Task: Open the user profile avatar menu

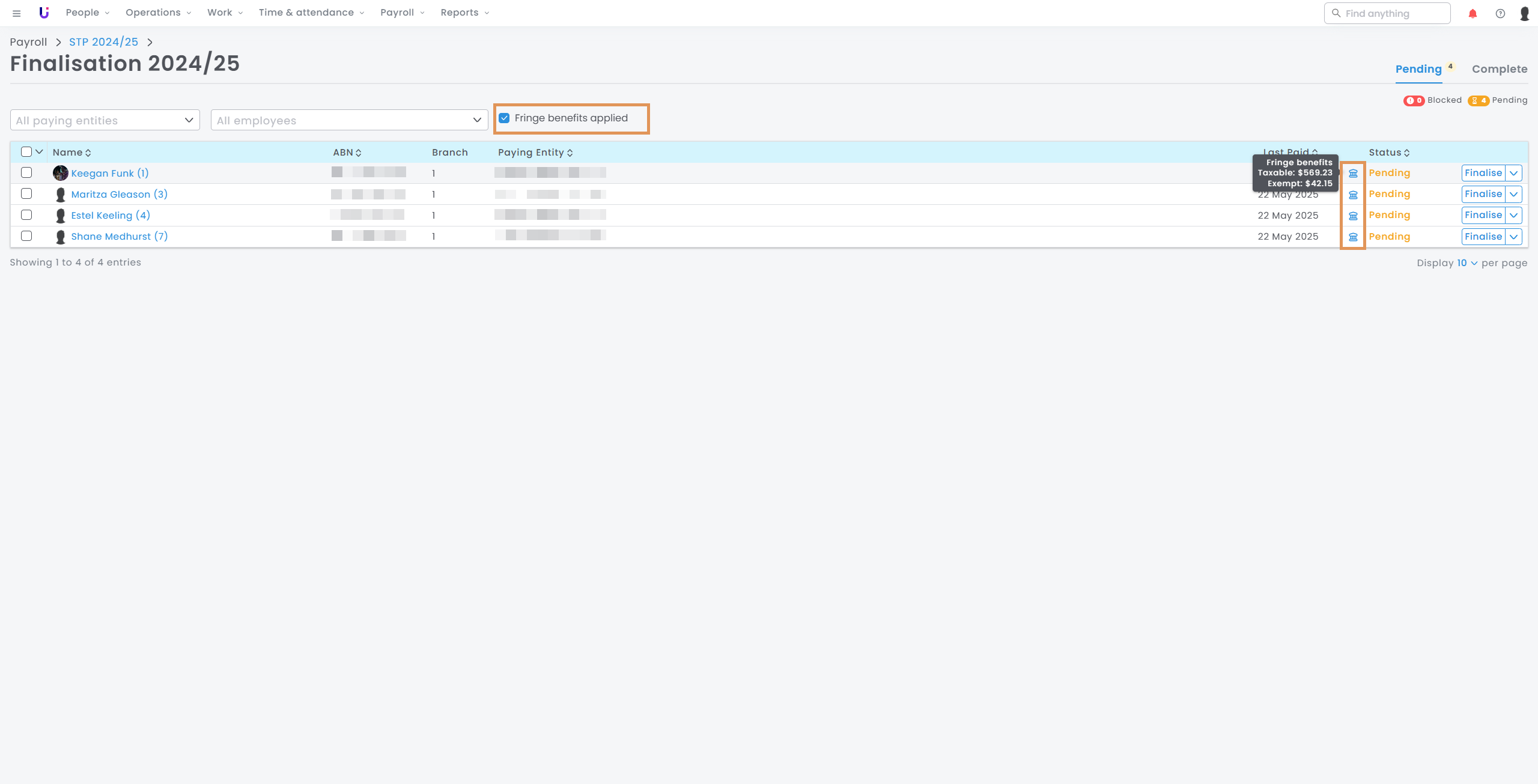Action: point(1525,13)
